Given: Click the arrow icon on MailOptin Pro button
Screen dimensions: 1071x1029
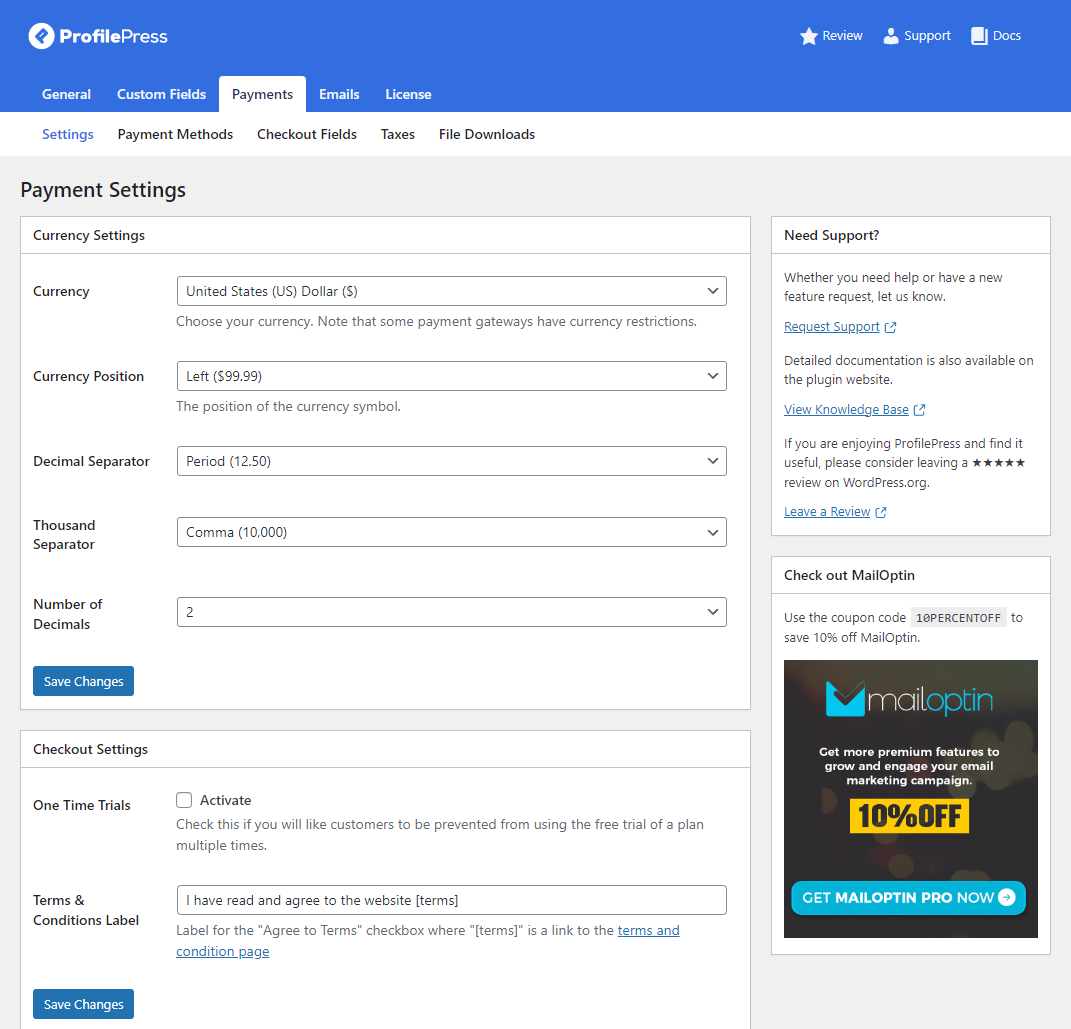Looking at the screenshot, I should [x=1006, y=897].
